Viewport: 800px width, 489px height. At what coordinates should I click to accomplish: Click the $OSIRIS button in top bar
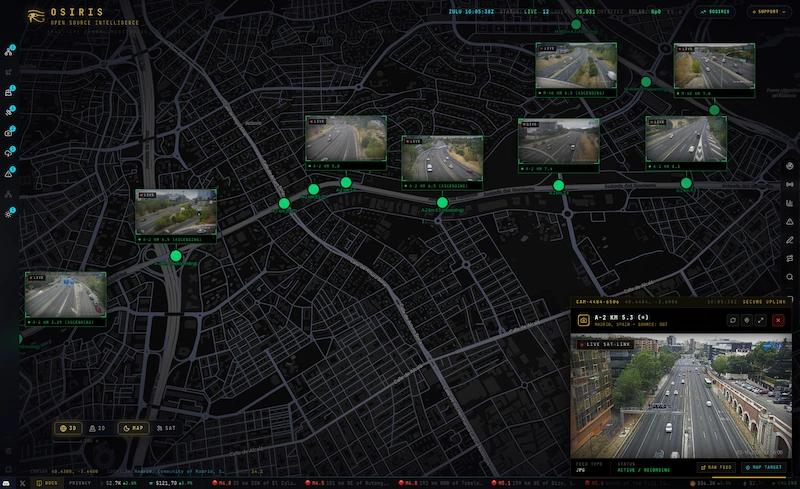click(715, 12)
